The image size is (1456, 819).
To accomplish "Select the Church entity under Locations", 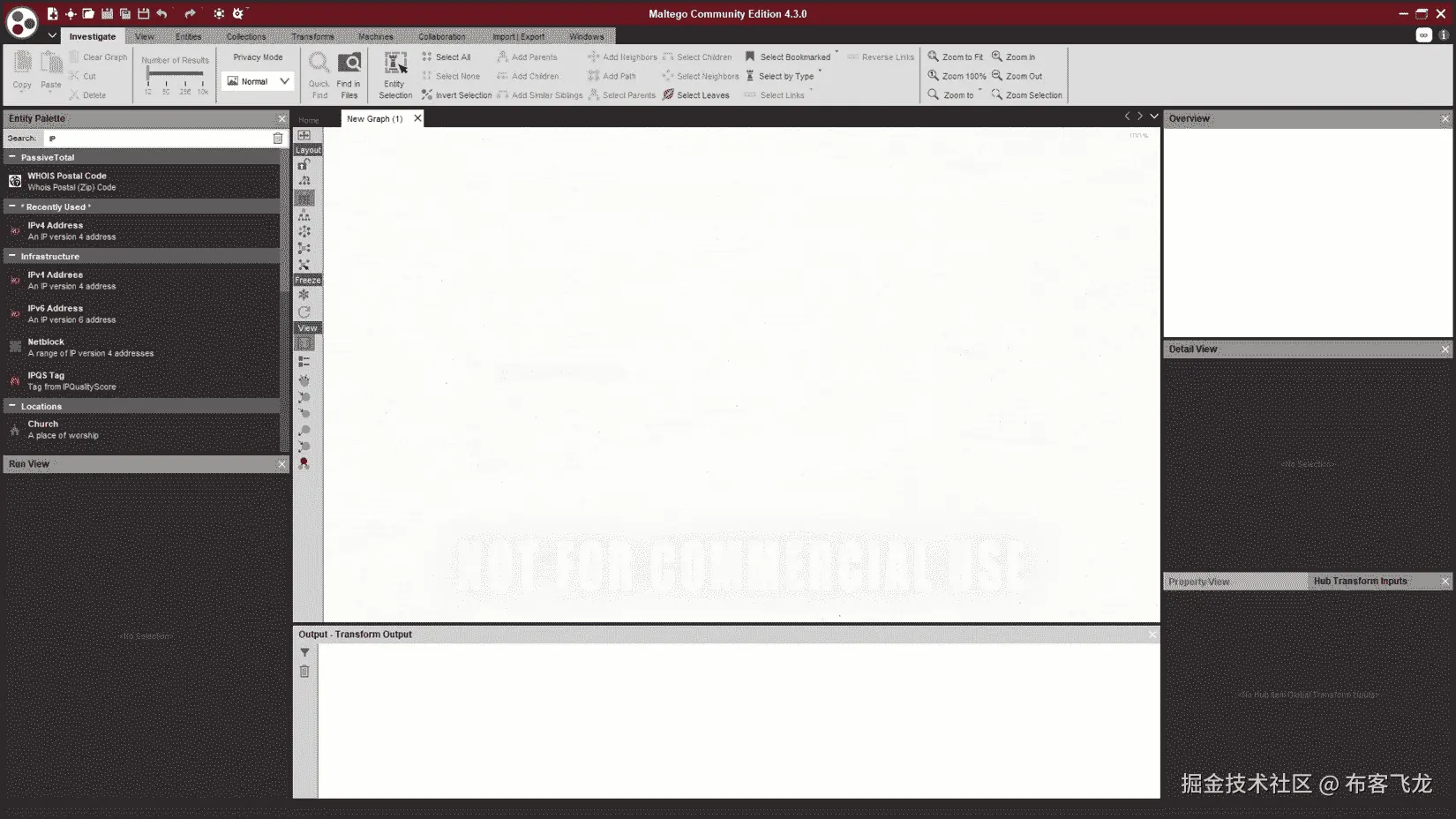I will [143, 429].
